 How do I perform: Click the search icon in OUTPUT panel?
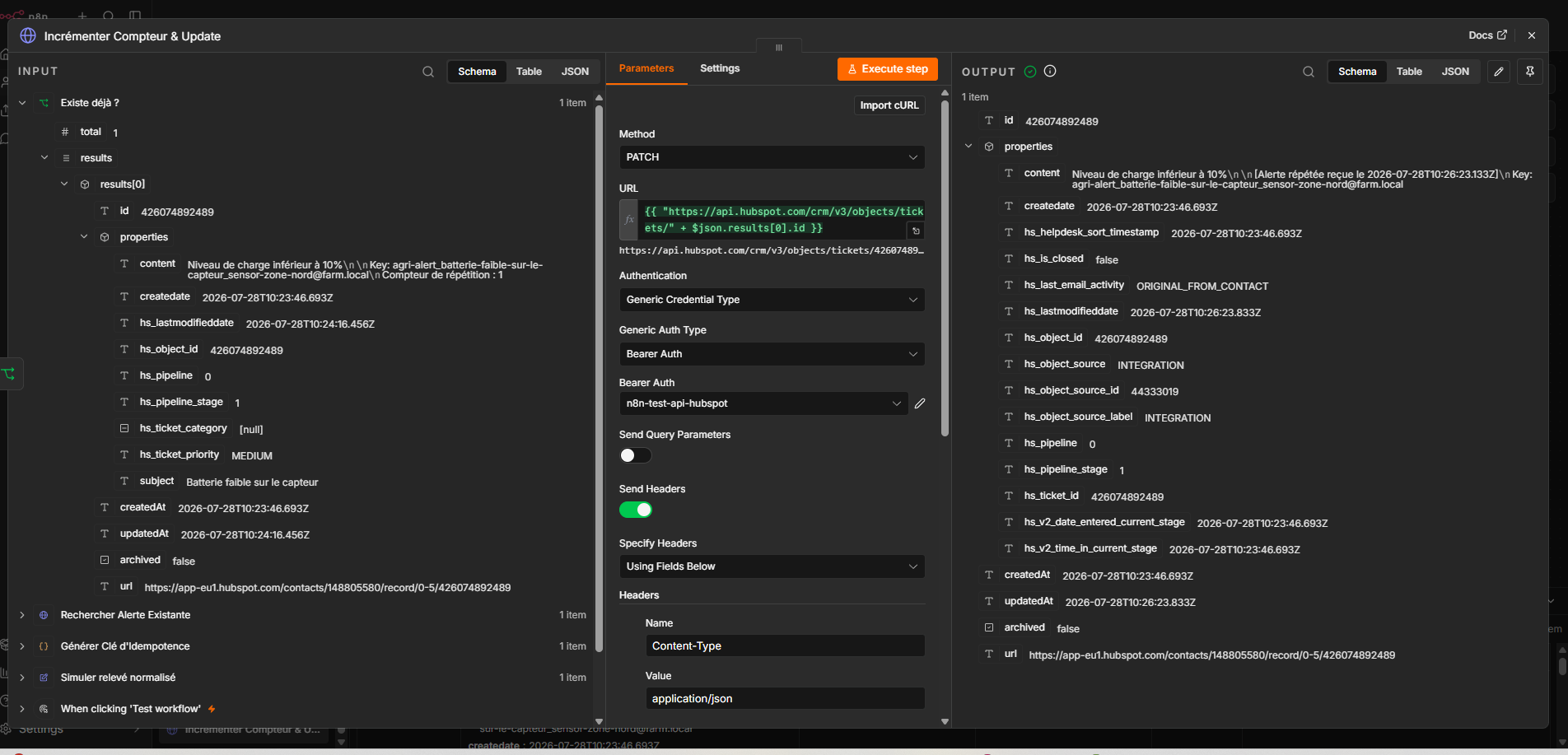pyautogui.click(x=1309, y=72)
